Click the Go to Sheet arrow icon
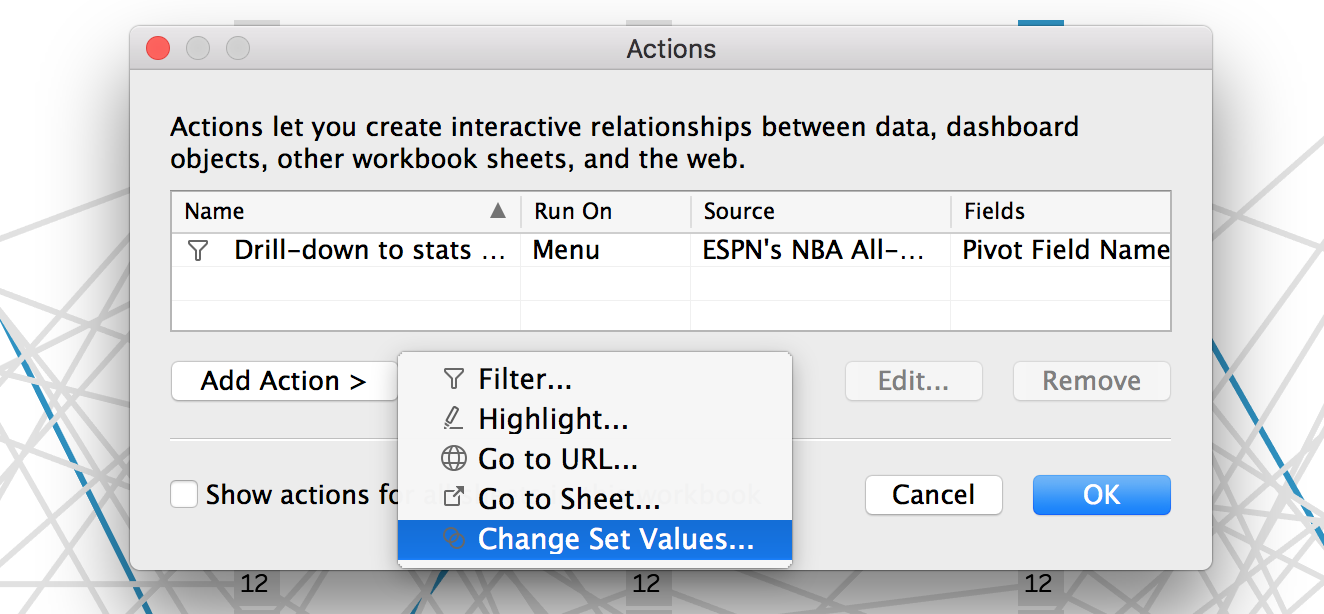Viewport: 1324px width, 614px height. tap(453, 498)
